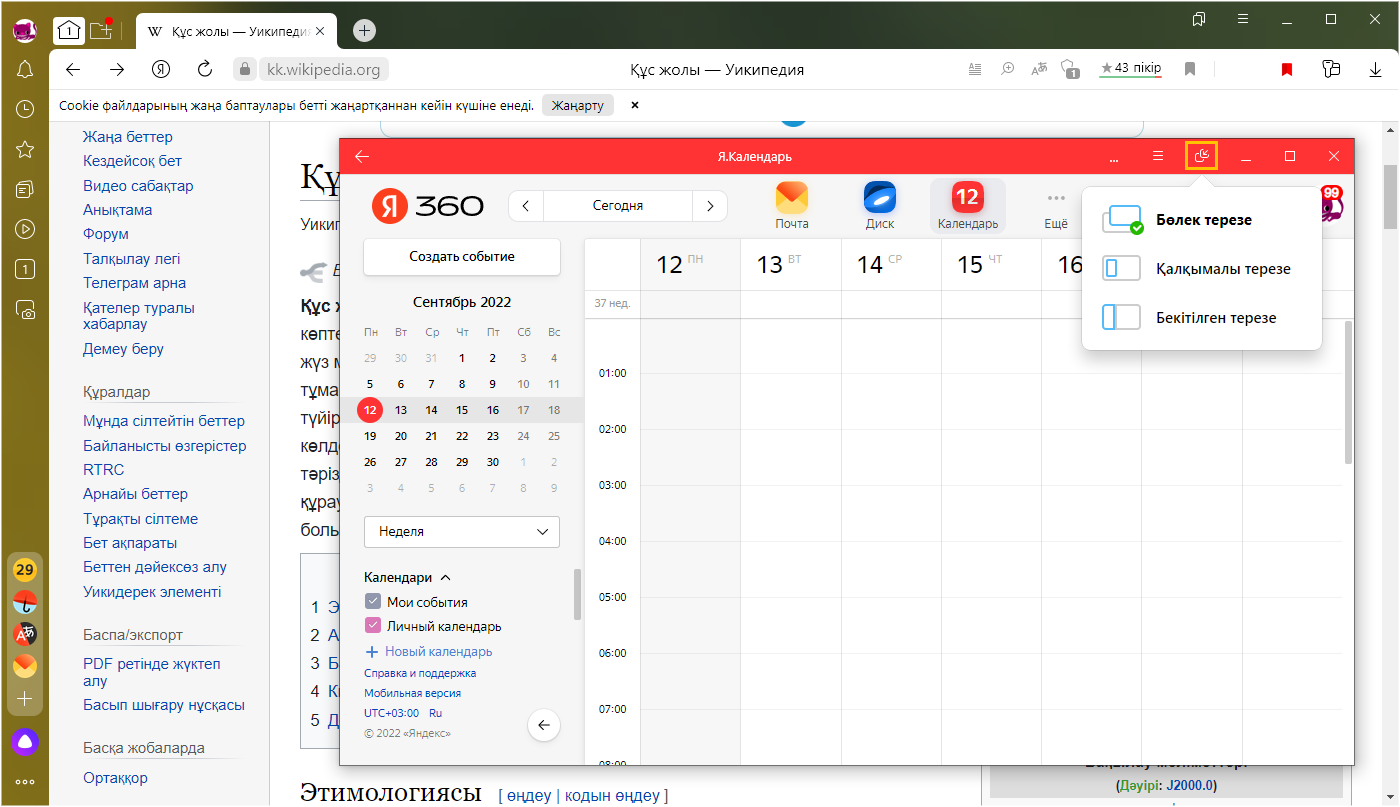Select September 15 in mini calendar
The image size is (1400, 807).
click(x=462, y=410)
